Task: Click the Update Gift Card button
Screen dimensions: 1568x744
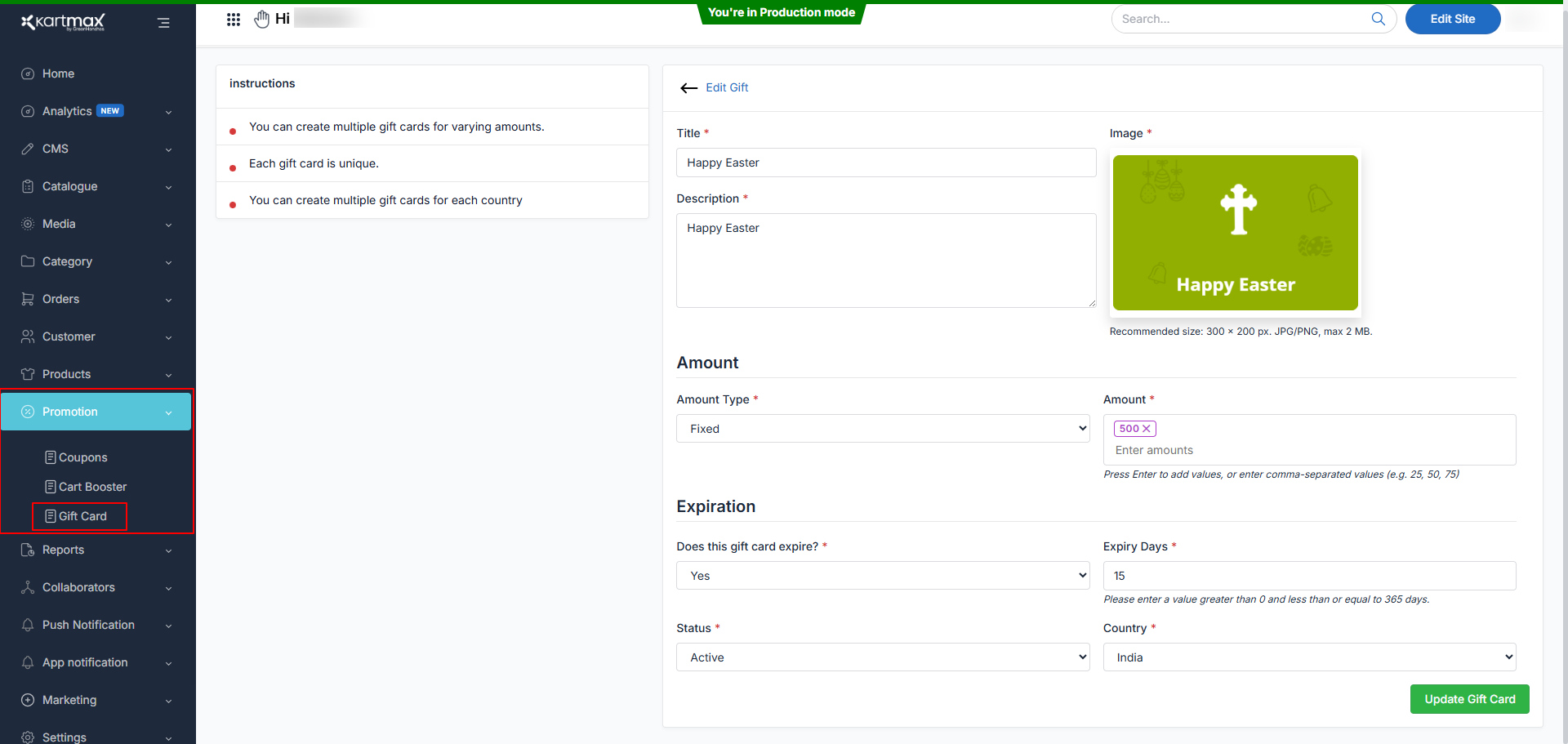Action: [1469, 699]
